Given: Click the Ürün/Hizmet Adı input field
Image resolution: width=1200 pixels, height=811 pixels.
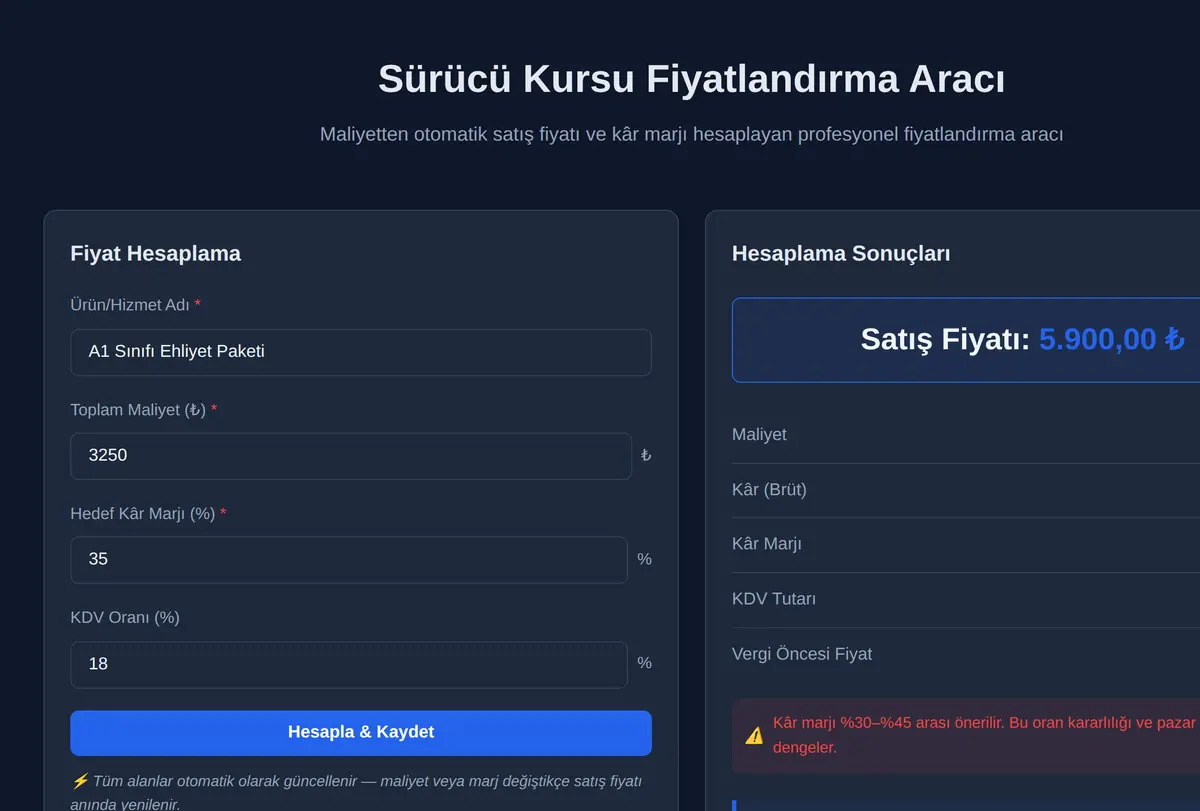Looking at the screenshot, I should tap(360, 352).
